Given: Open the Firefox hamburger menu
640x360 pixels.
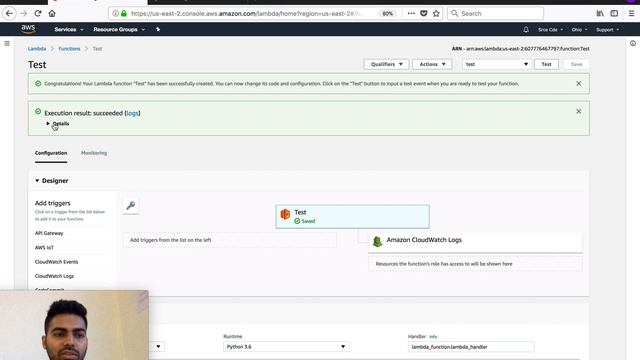Looking at the screenshot, I should click(x=631, y=13).
